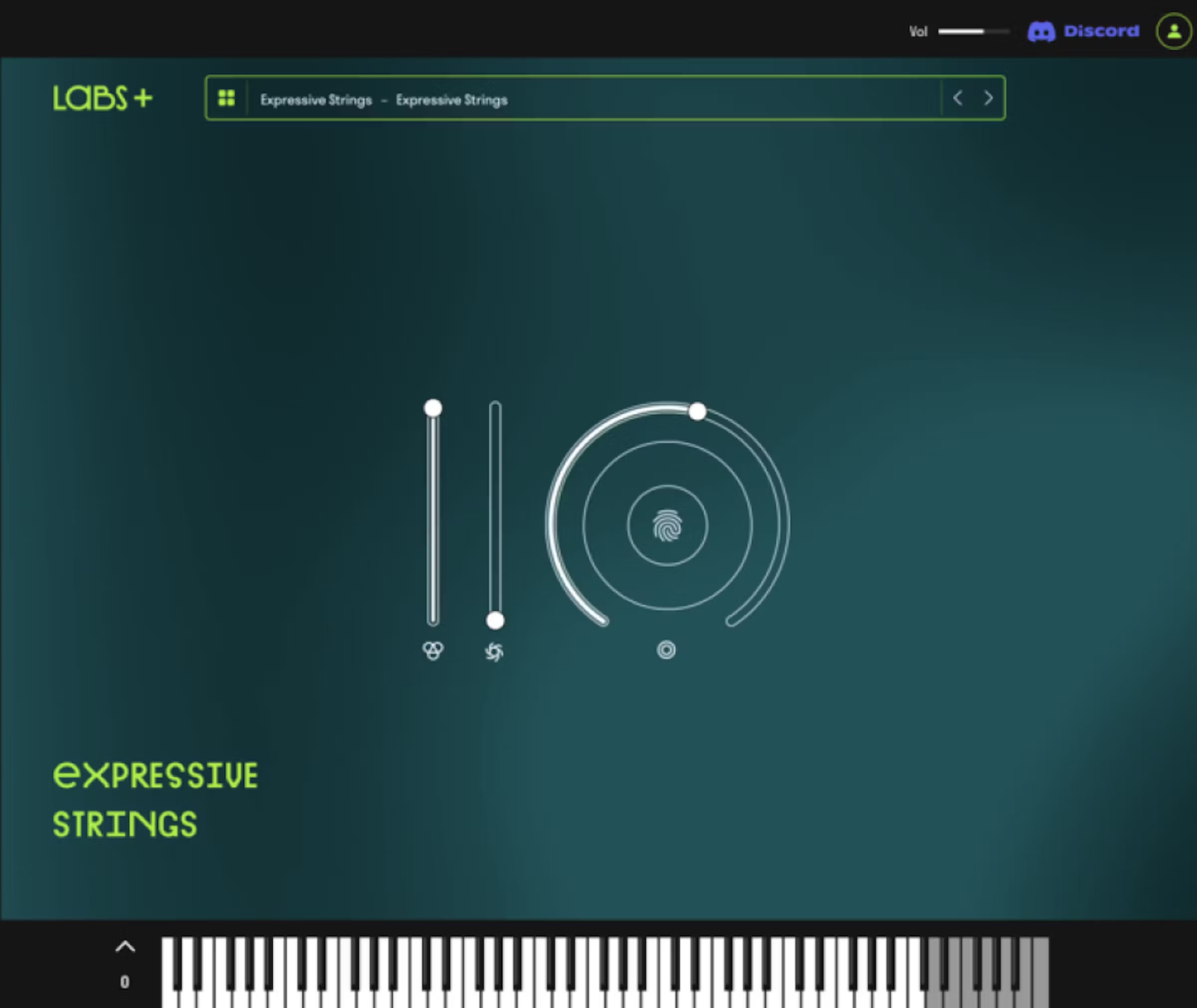The height and width of the screenshot is (1008, 1197).
Task: Click the swirl dynamics icon below the second slider
Action: 494,652
